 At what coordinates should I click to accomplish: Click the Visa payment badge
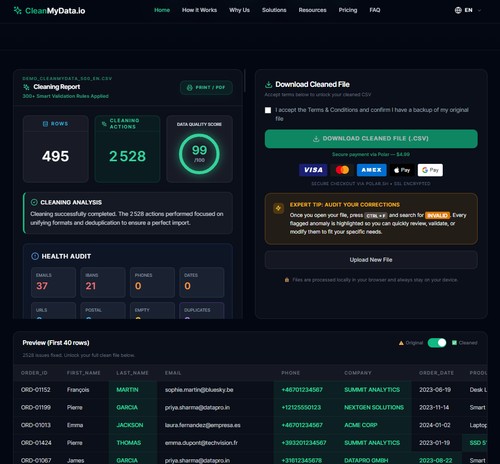[x=313, y=170]
